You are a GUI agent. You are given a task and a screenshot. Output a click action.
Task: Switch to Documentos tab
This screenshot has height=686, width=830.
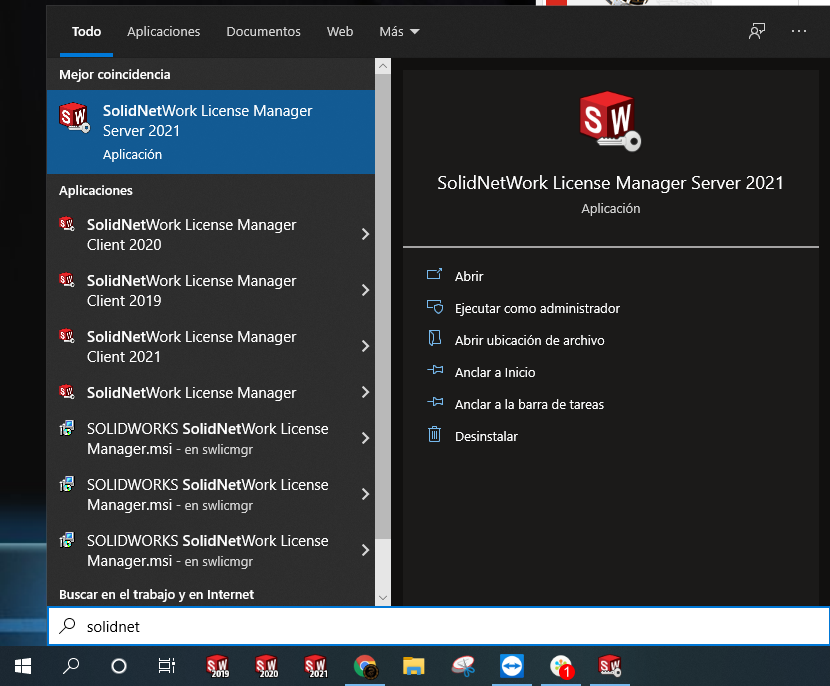coord(263,32)
